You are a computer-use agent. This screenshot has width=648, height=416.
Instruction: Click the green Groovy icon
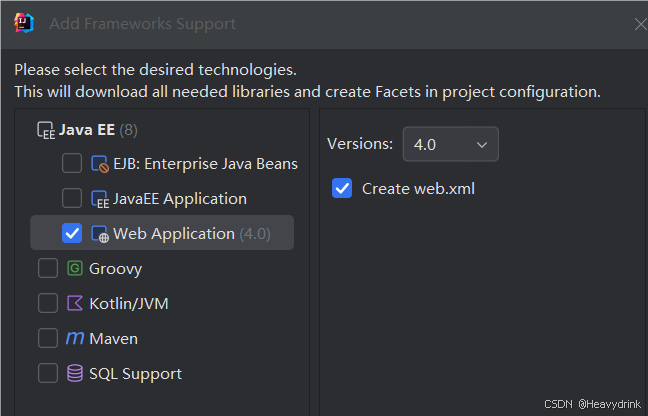75,269
